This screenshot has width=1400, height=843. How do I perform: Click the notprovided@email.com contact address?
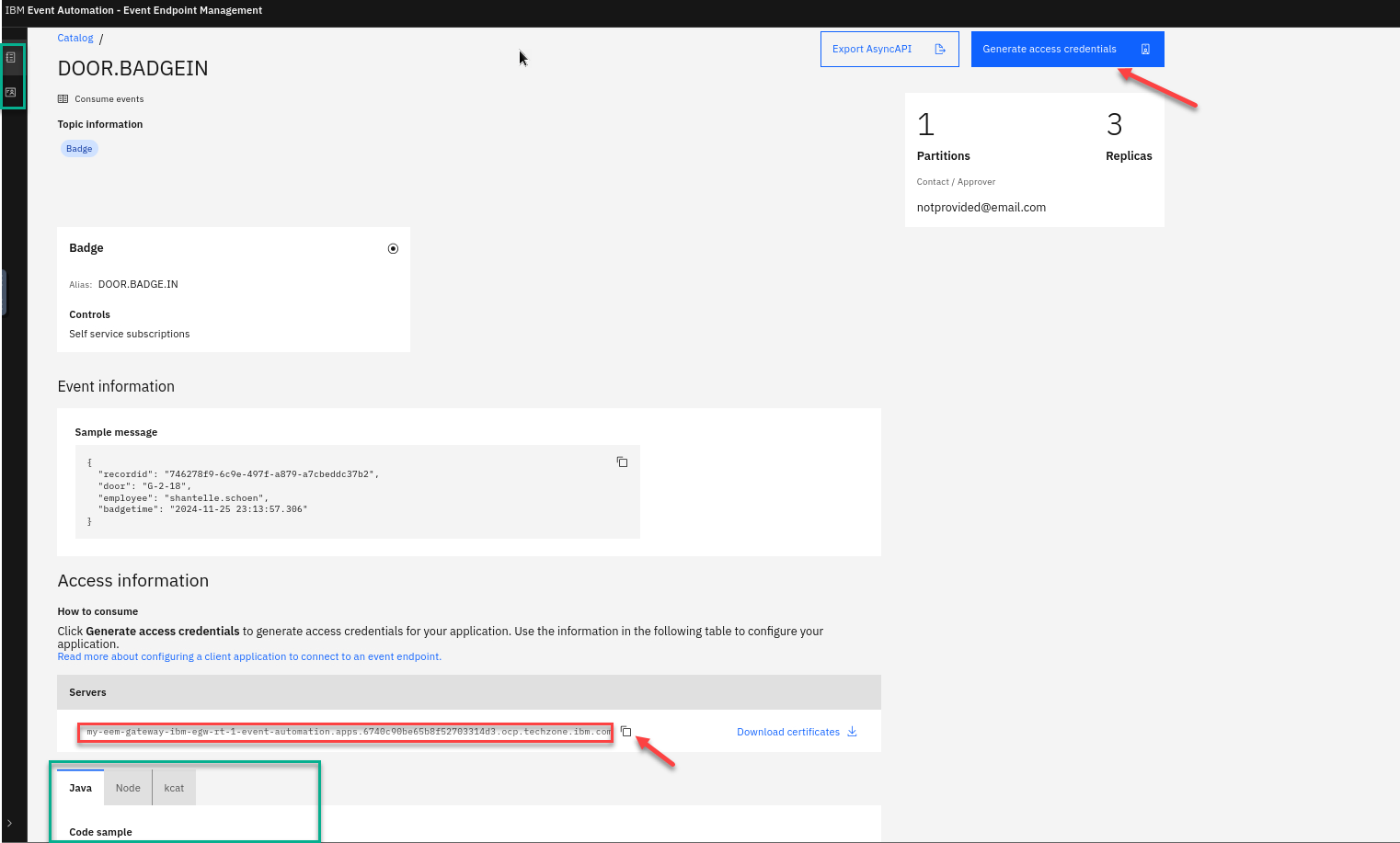981,208
